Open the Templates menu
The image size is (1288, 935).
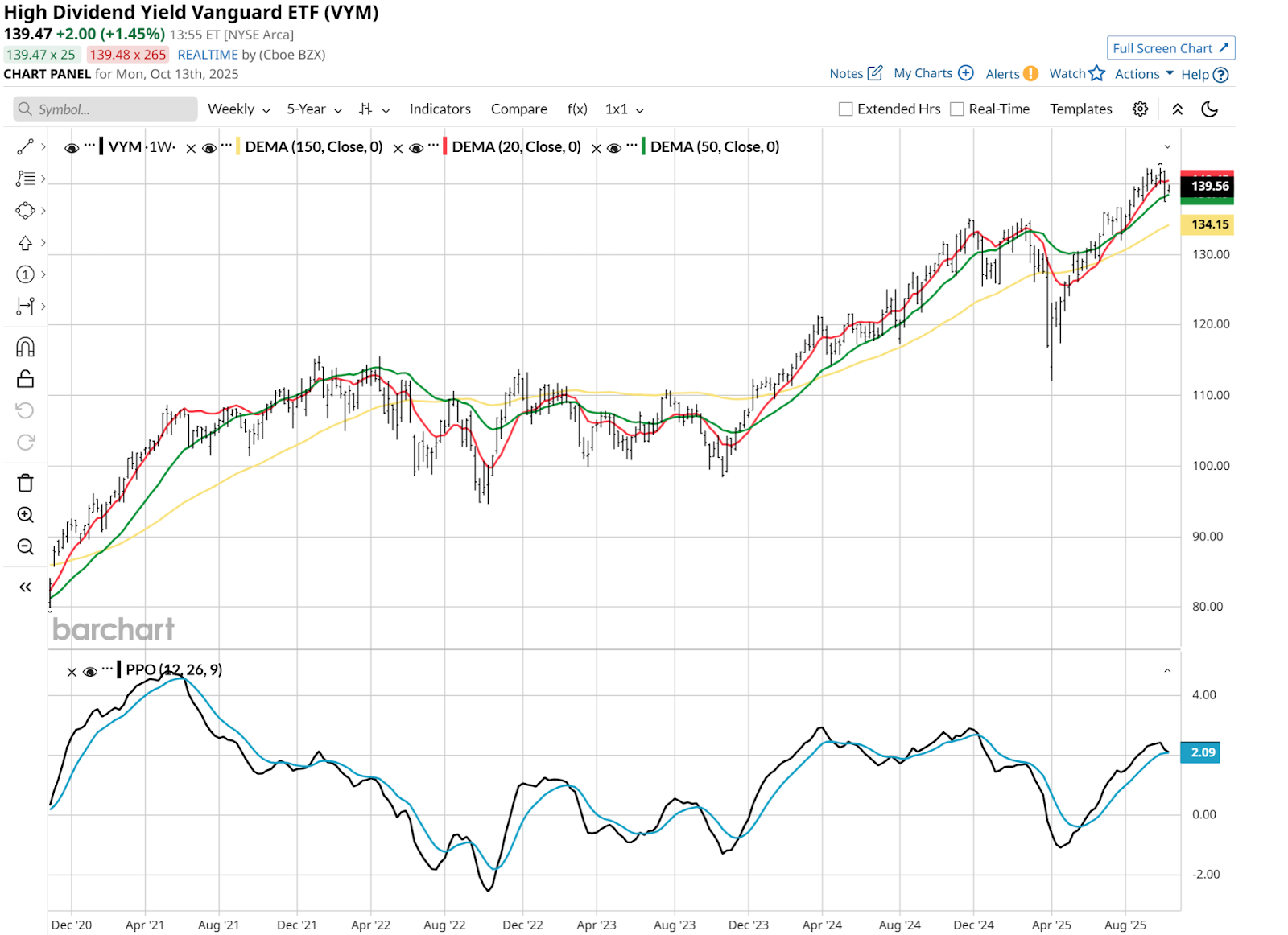click(x=1080, y=109)
